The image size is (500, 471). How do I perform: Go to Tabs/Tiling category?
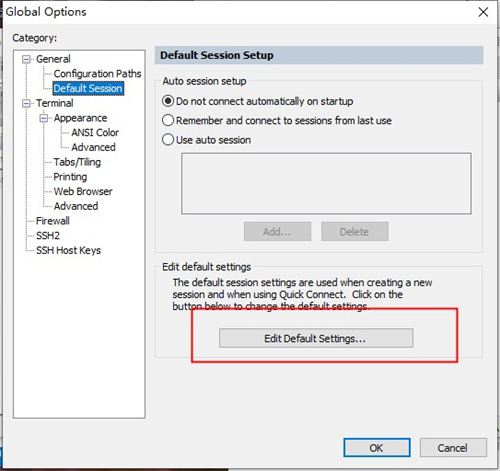click(77, 162)
